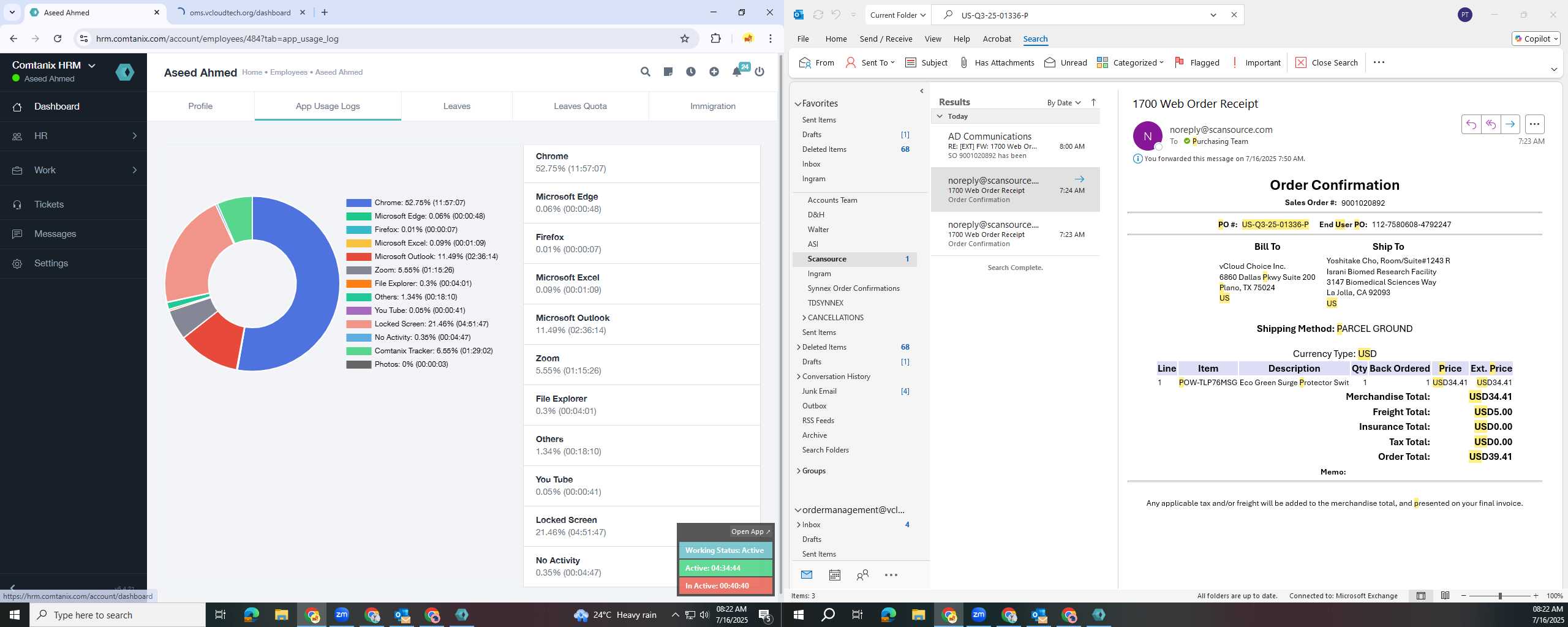Open the Chrome extensions puzzle icon
Screen dimensions: 1568x627
click(x=715, y=39)
